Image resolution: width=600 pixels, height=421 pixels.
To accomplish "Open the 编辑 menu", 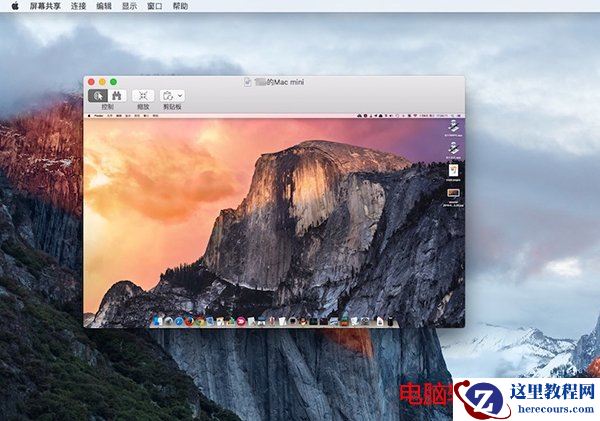I will (x=104, y=6).
